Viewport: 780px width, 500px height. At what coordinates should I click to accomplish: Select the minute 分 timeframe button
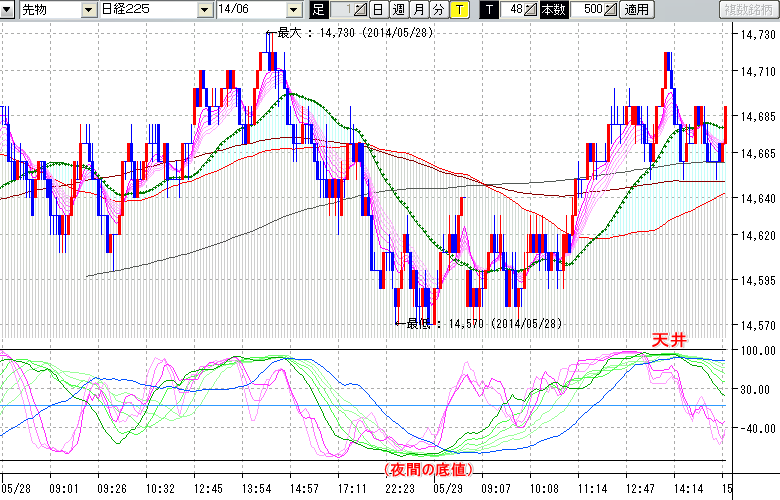point(438,10)
